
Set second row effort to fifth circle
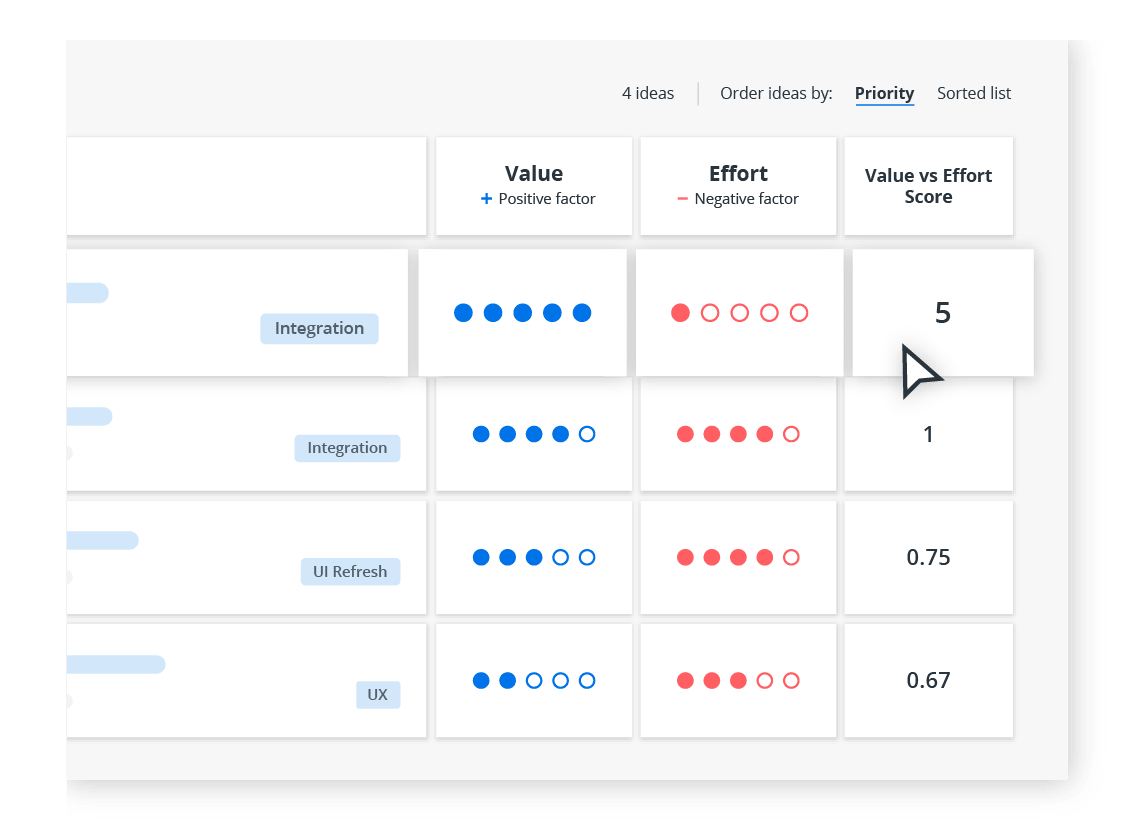coord(791,434)
